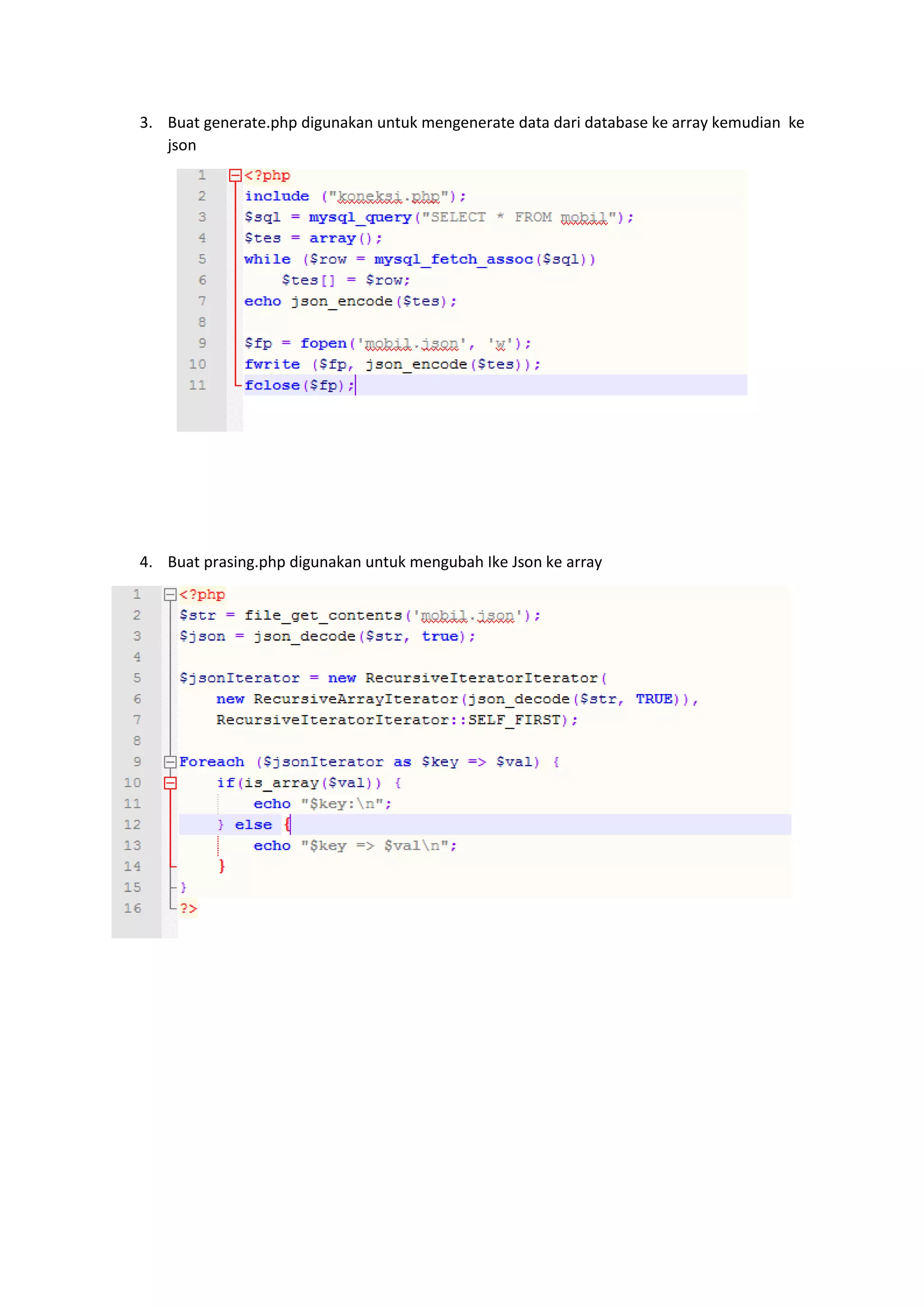Click the closing ?> tag on line 16
This screenshot has width=924, height=1307.
point(188,908)
